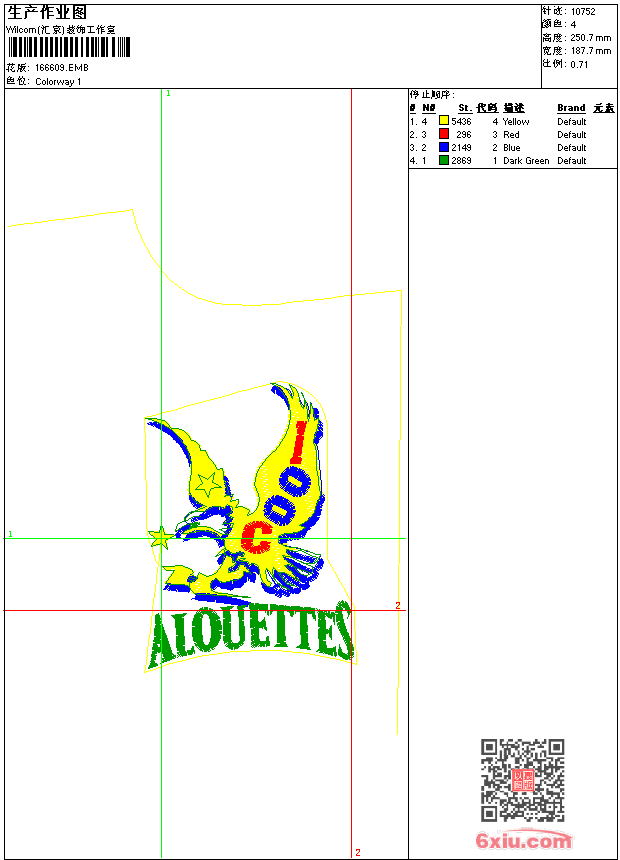The height and width of the screenshot is (860, 620).
Task: Click the green guide label 1 at canvas top
Action: point(168,94)
